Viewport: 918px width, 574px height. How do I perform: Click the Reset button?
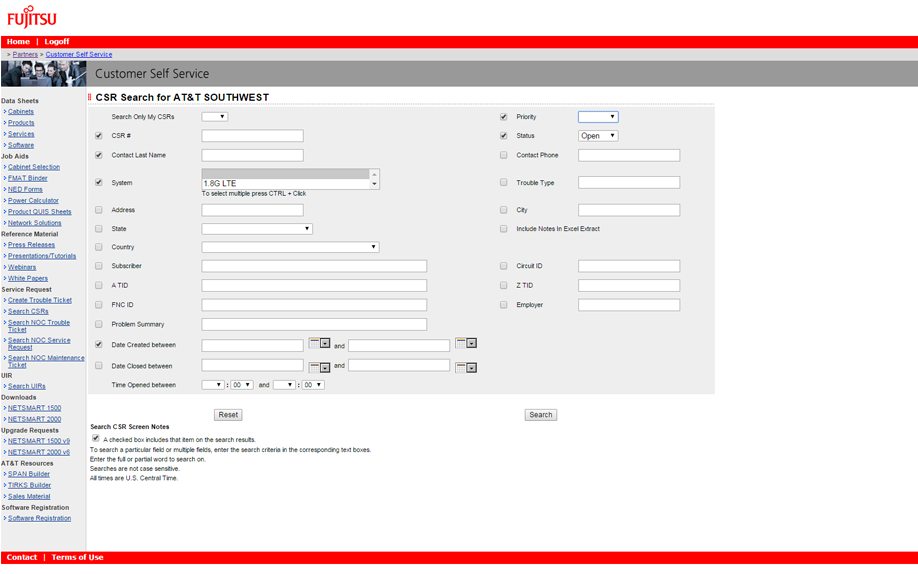(228, 414)
